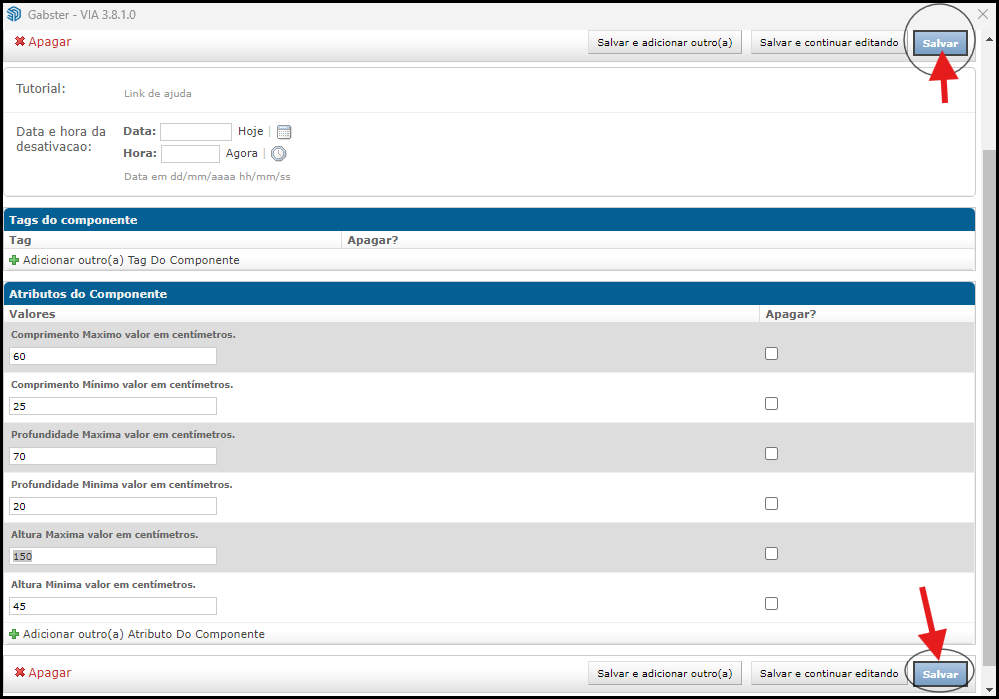Click top Salvar e adicionar outro(a) button
999x699 pixels.
point(664,43)
